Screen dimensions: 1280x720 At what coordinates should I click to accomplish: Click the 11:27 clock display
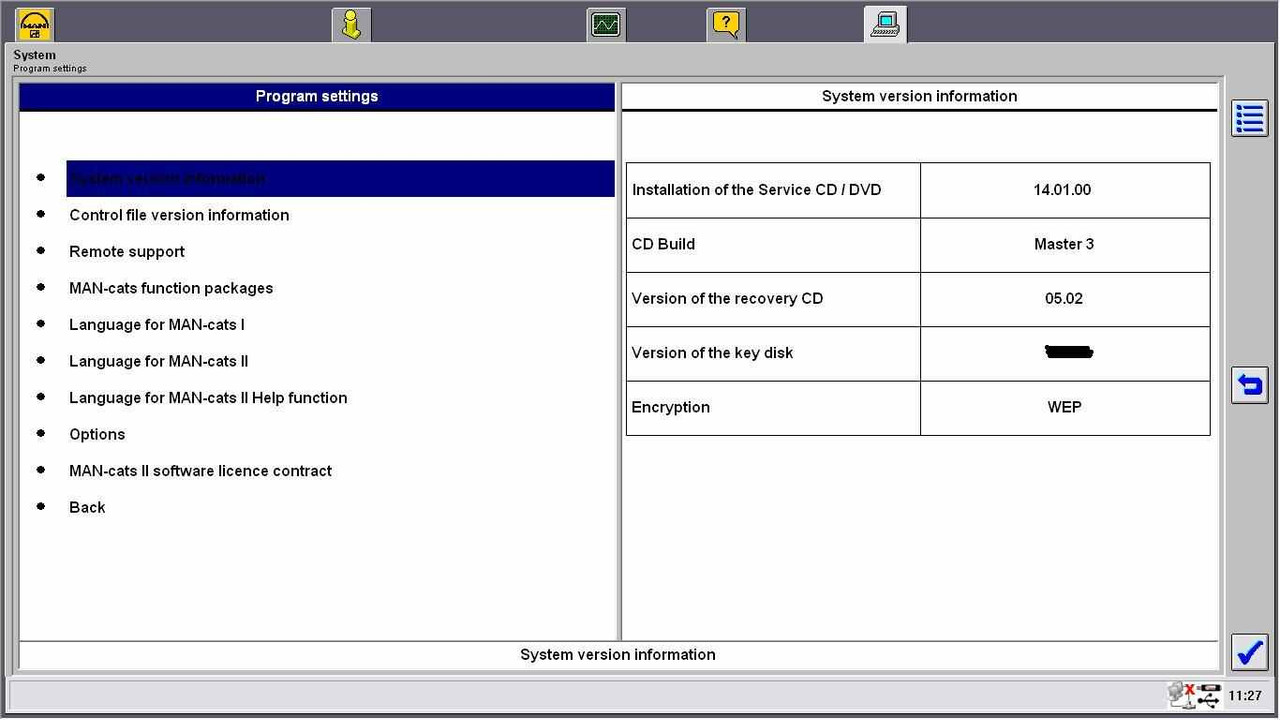1245,696
